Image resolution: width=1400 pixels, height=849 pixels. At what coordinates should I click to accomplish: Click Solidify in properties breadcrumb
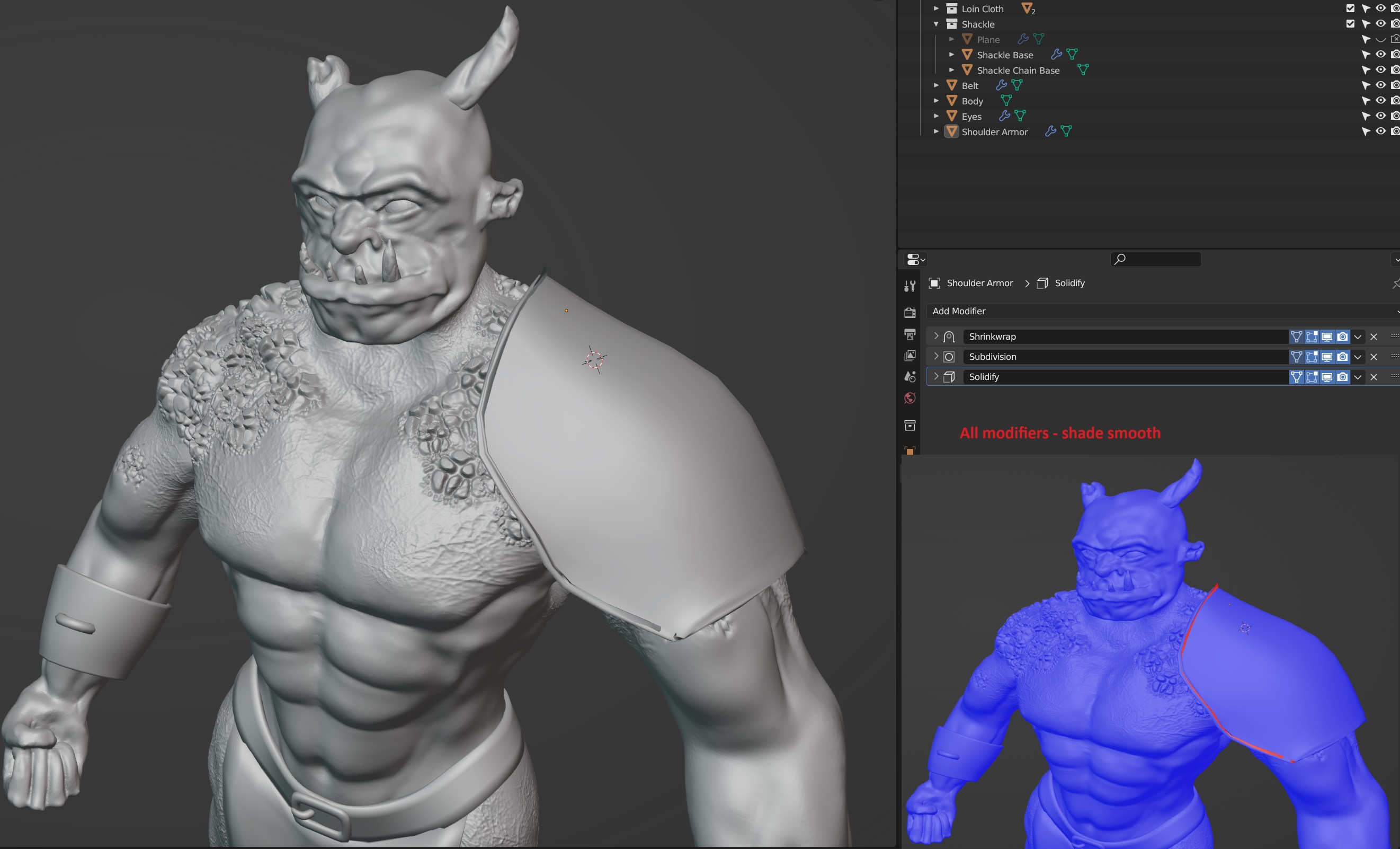[1069, 283]
